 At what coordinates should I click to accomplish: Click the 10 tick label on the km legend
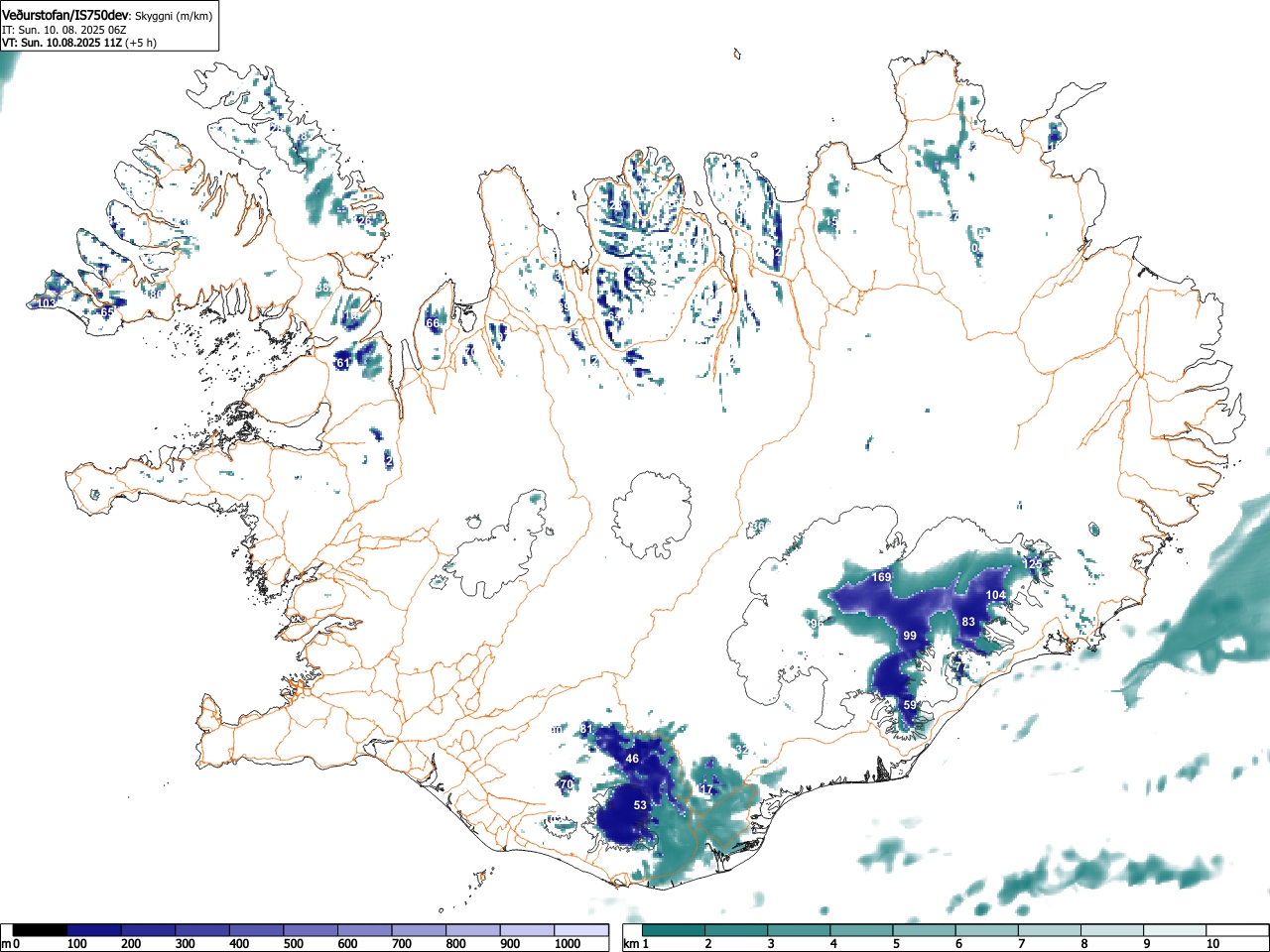(x=1212, y=944)
